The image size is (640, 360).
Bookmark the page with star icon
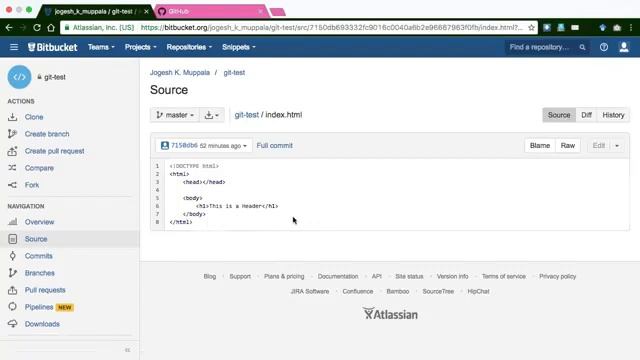pyautogui.click(x=531, y=28)
